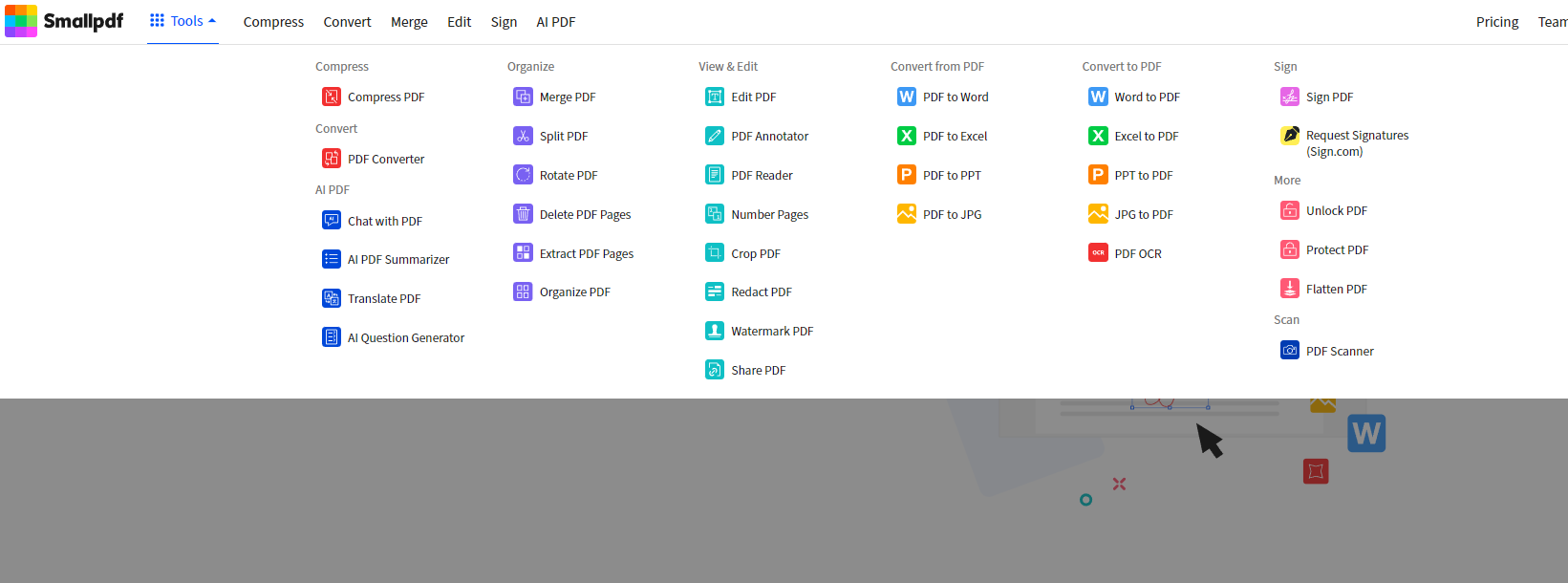
Task: Click the Crop PDF icon
Action: point(714,253)
